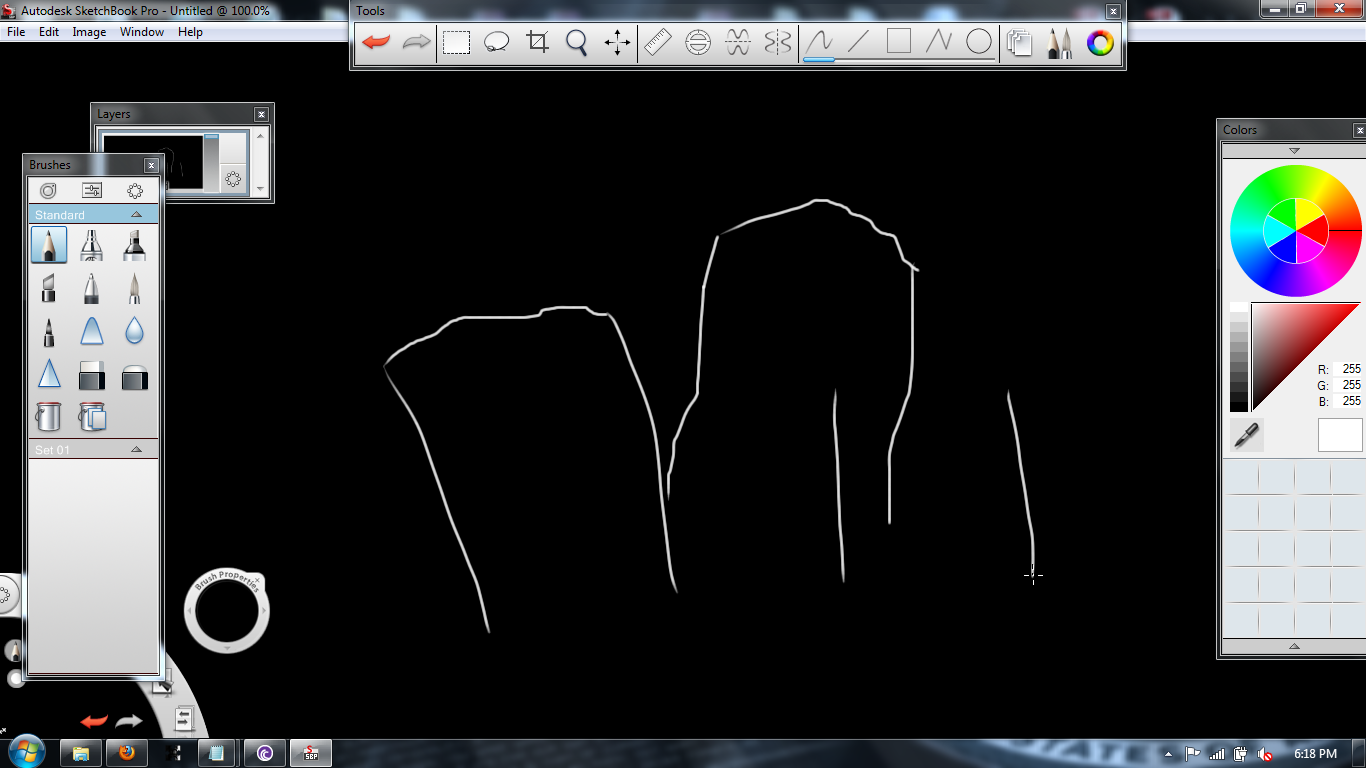This screenshot has width=1366, height=768.
Task: Click the lagoon swap layers icon
Action: click(x=184, y=719)
